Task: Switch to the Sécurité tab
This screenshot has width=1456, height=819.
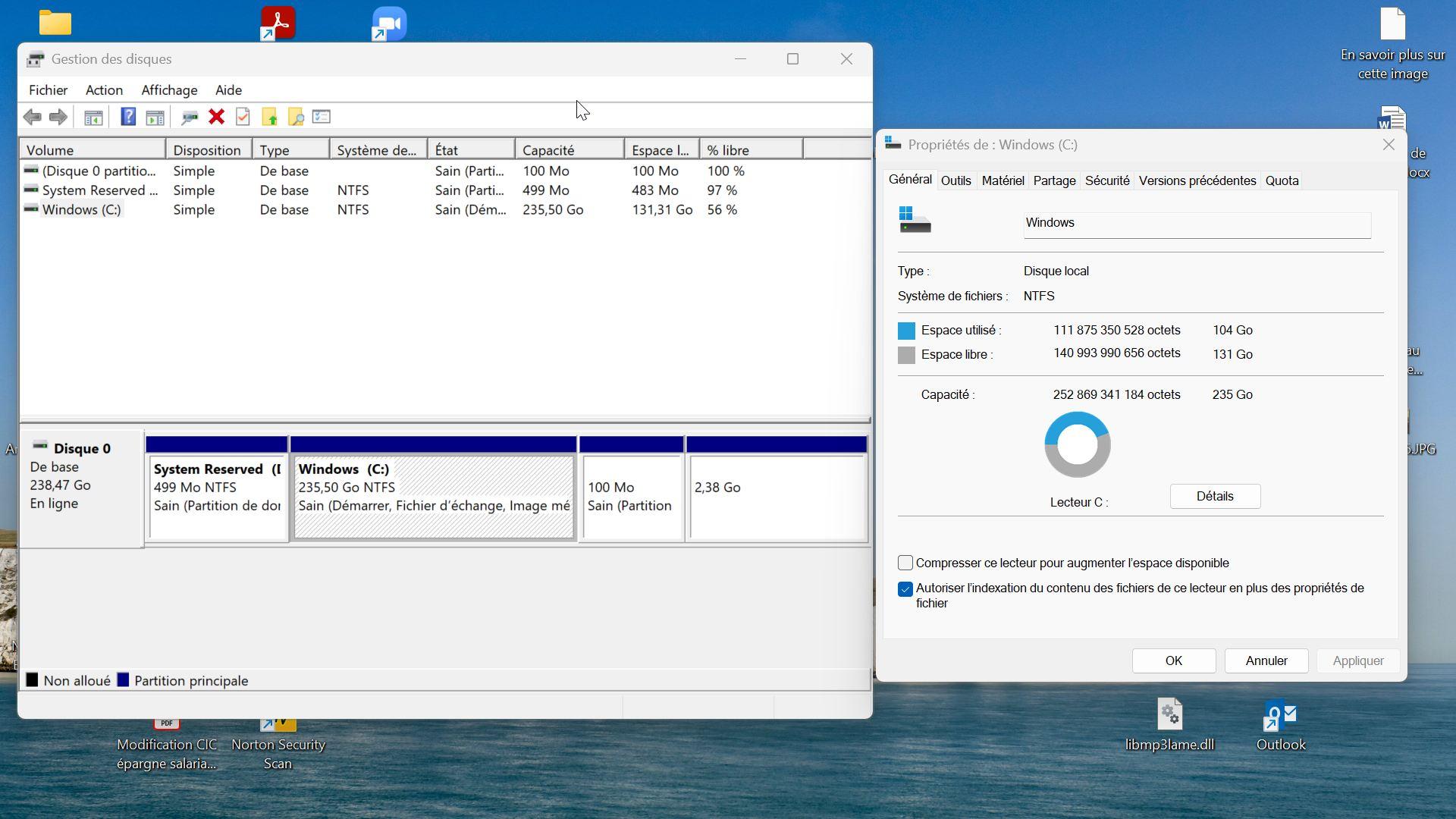Action: tap(1106, 180)
